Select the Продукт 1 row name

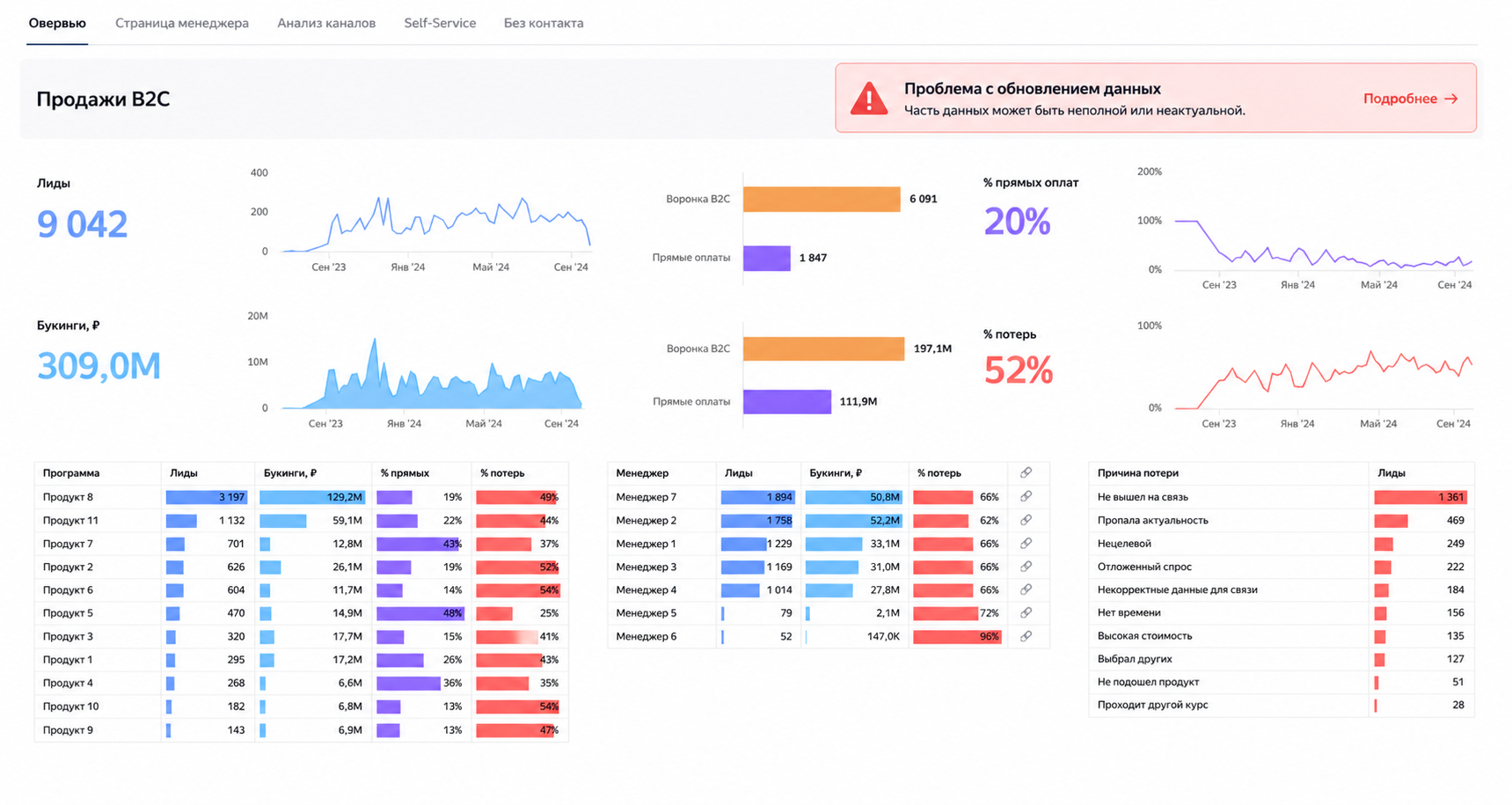click(68, 660)
